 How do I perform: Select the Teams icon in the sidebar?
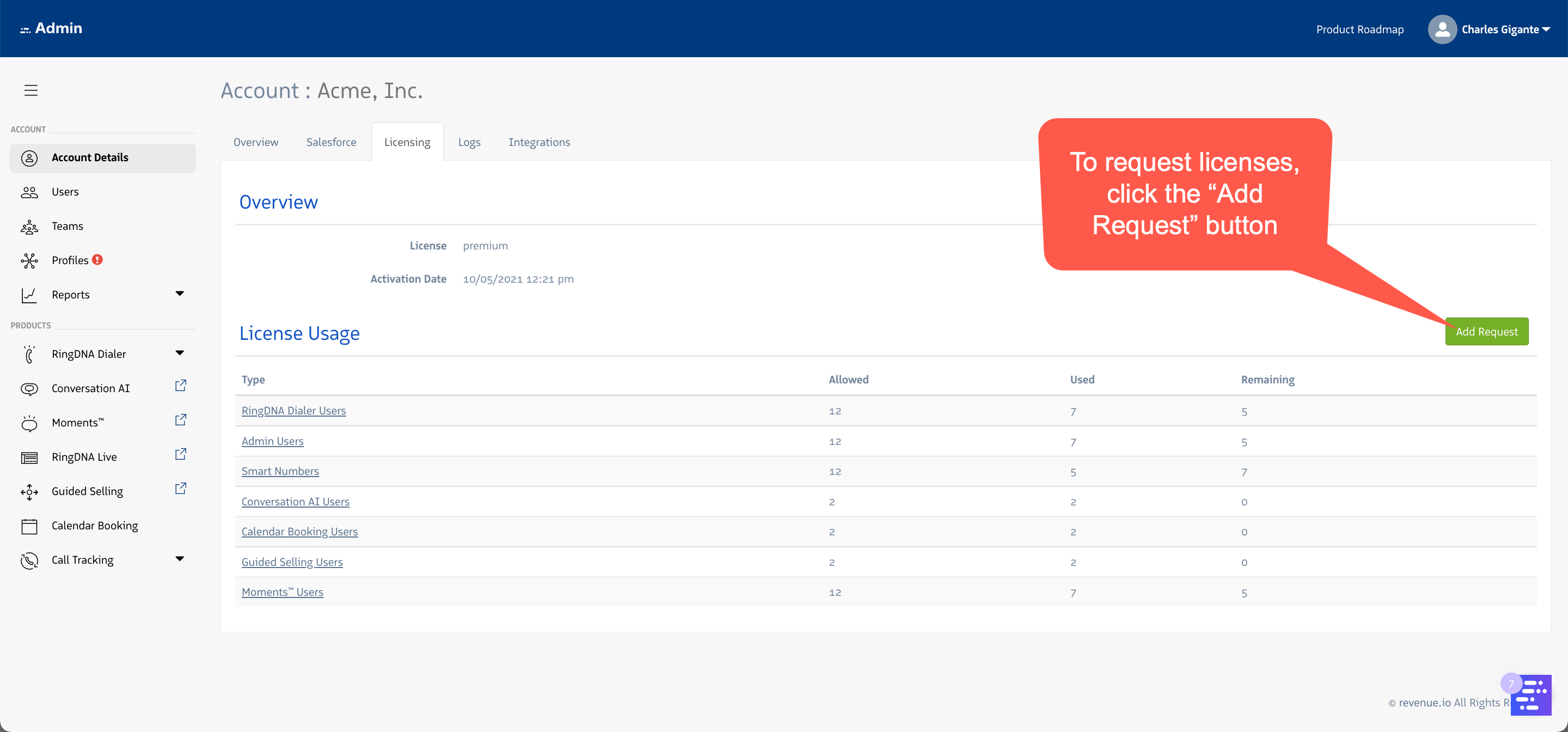coord(29,226)
